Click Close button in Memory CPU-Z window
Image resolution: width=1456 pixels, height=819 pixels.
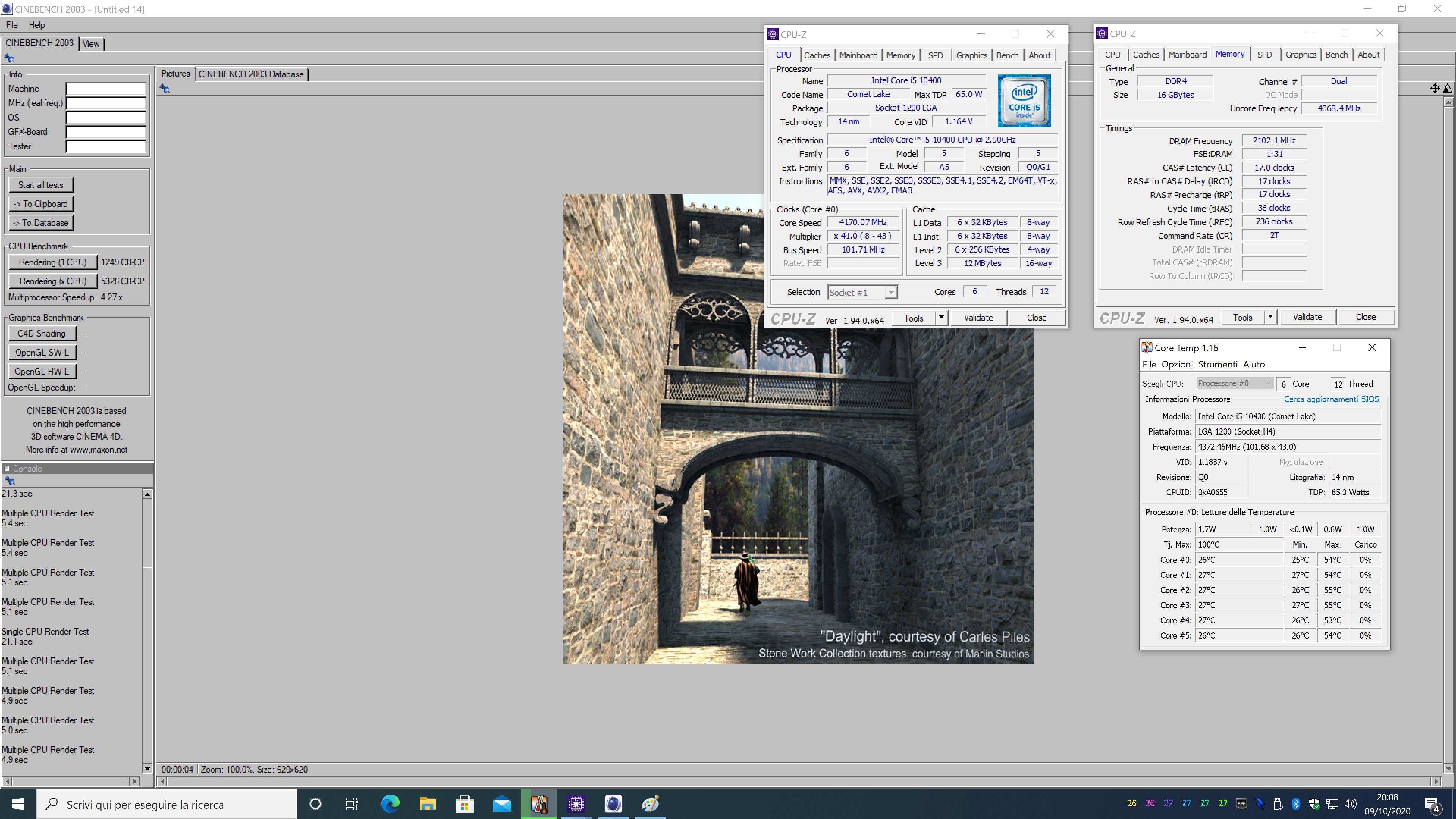[1365, 317]
